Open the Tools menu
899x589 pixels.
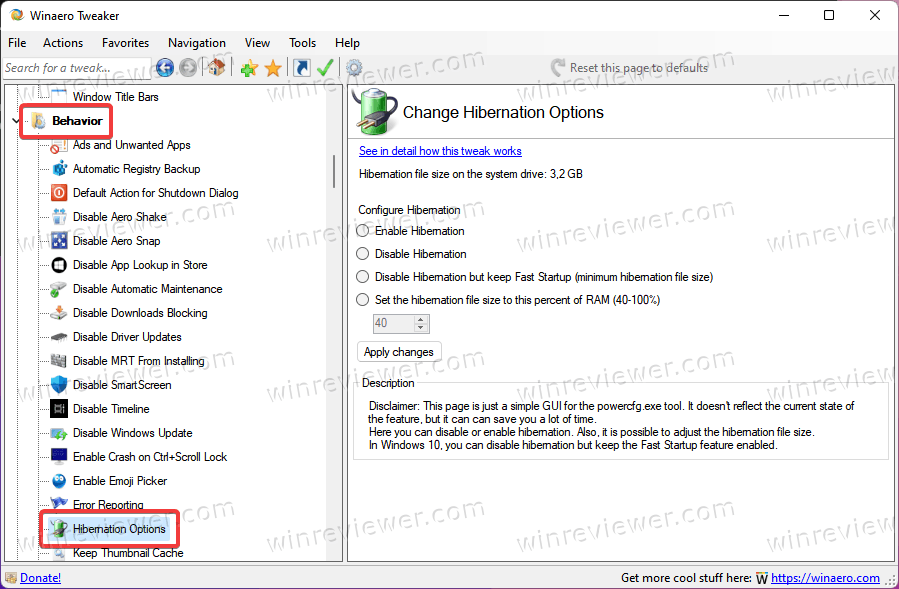[x=302, y=43]
